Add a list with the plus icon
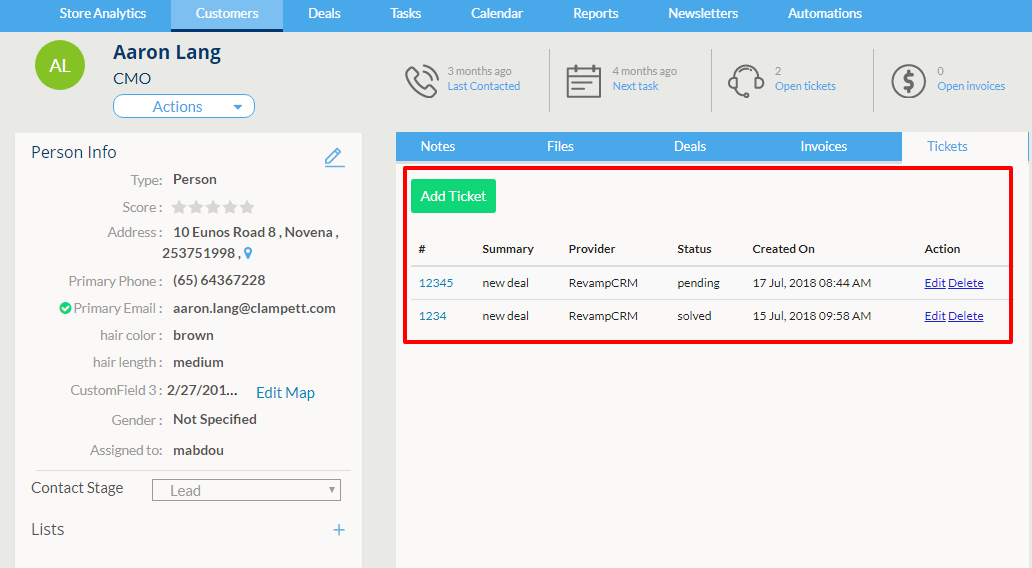The image size is (1032, 568). (x=339, y=530)
